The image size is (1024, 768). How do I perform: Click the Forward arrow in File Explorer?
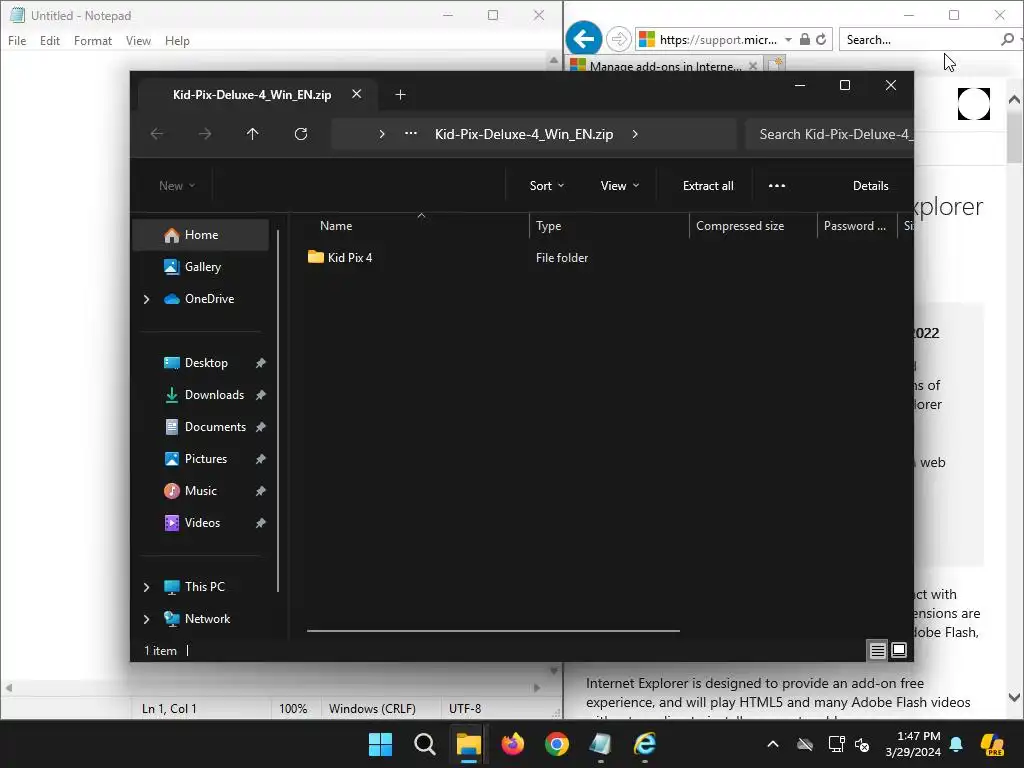click(205, 134)
